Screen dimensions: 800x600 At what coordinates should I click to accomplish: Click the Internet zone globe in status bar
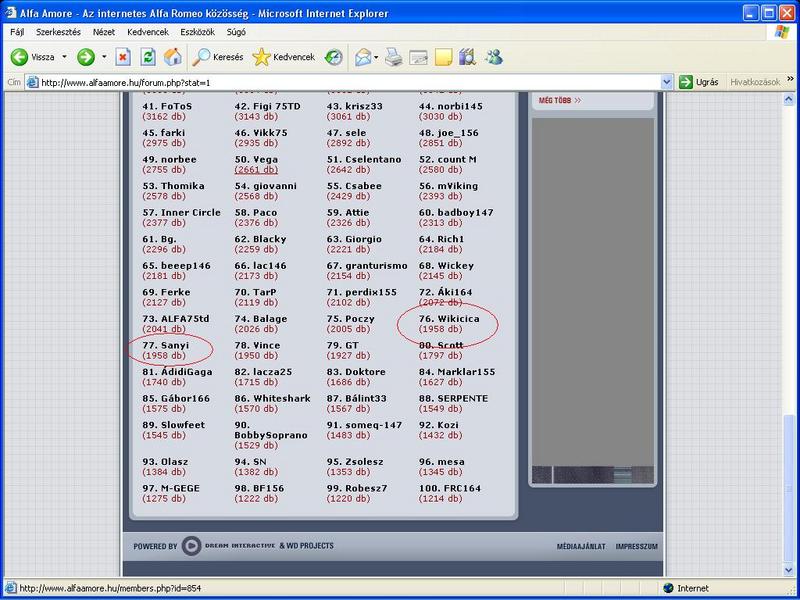pos(668,588)
